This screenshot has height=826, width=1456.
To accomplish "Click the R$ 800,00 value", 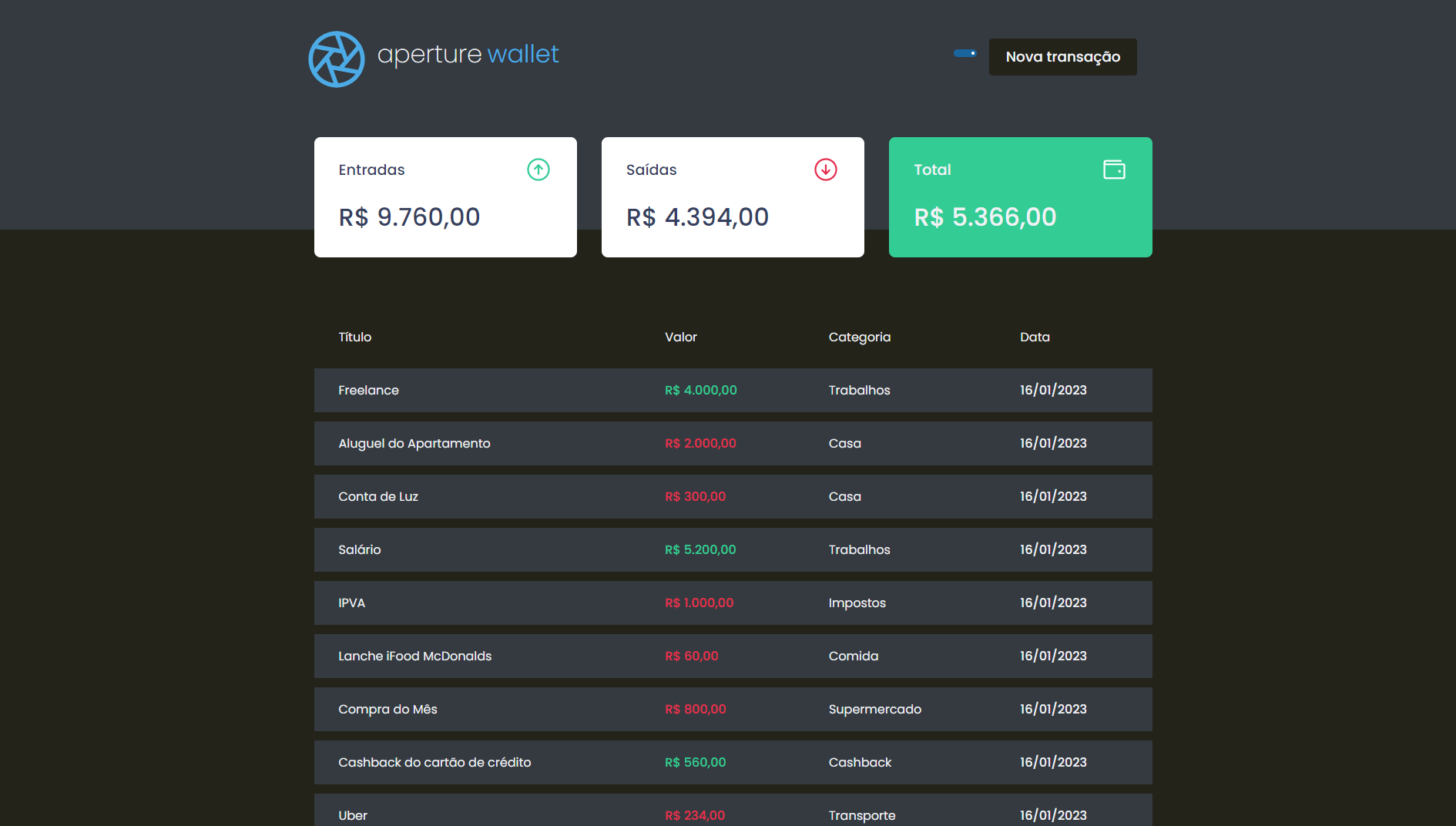I will pyautogui.click(x=696, y=709).
